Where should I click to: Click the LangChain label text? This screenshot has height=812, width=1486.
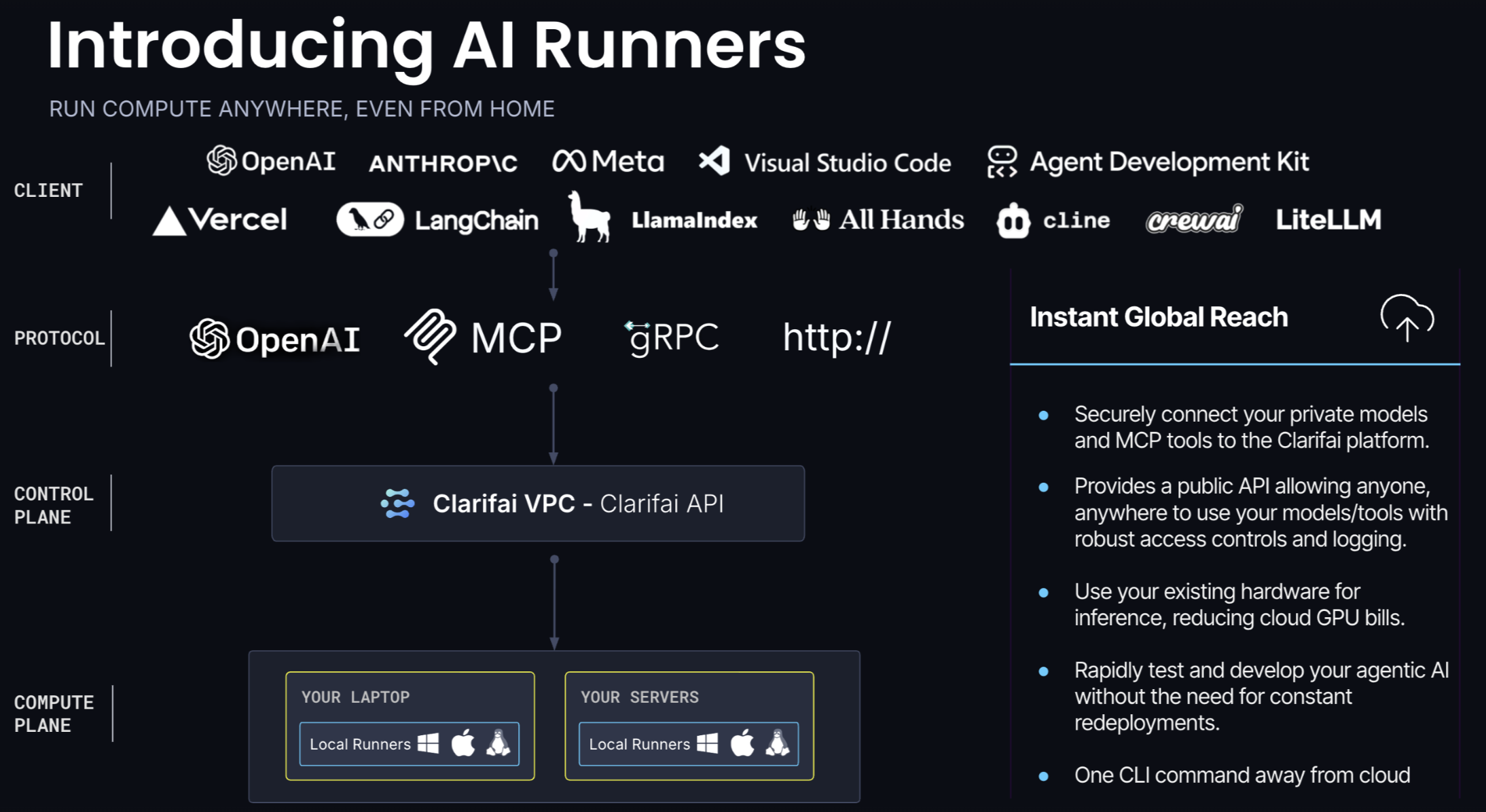[x=476, y=221]
